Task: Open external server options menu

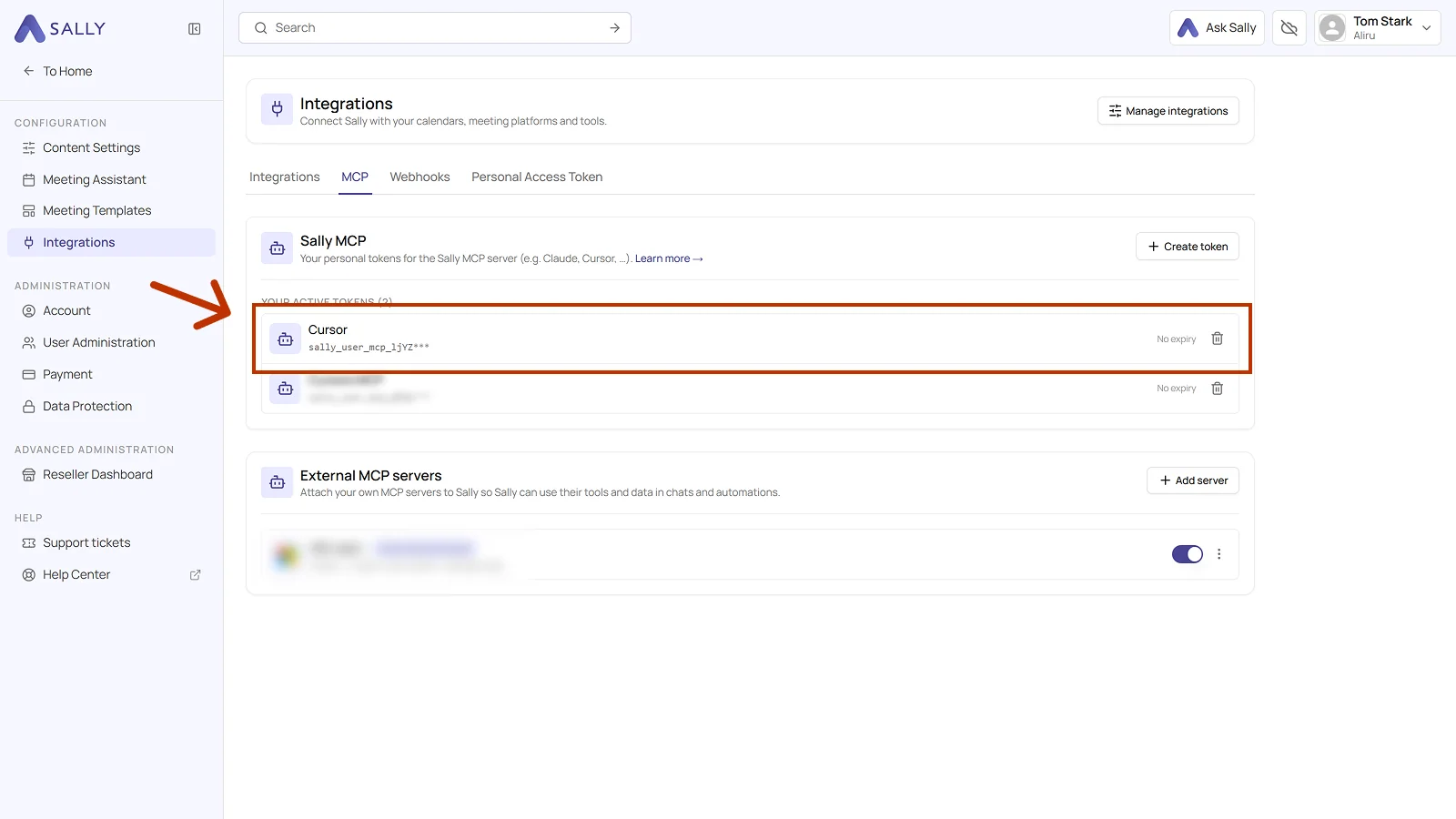Action: 1219,554
